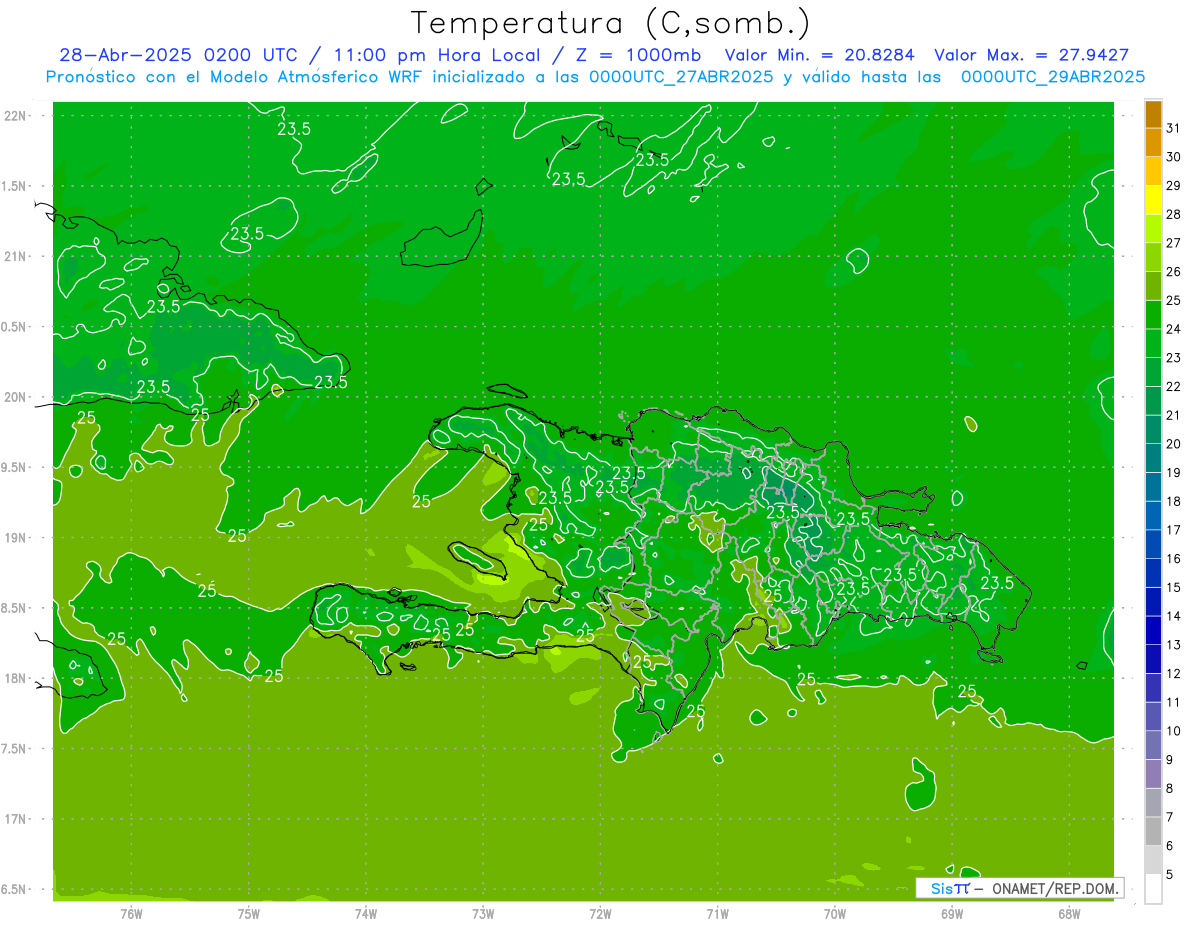This screenshot has height=927, width=1200.
Task: Click the '21N' latitude axis label
Action: [16, 256]
